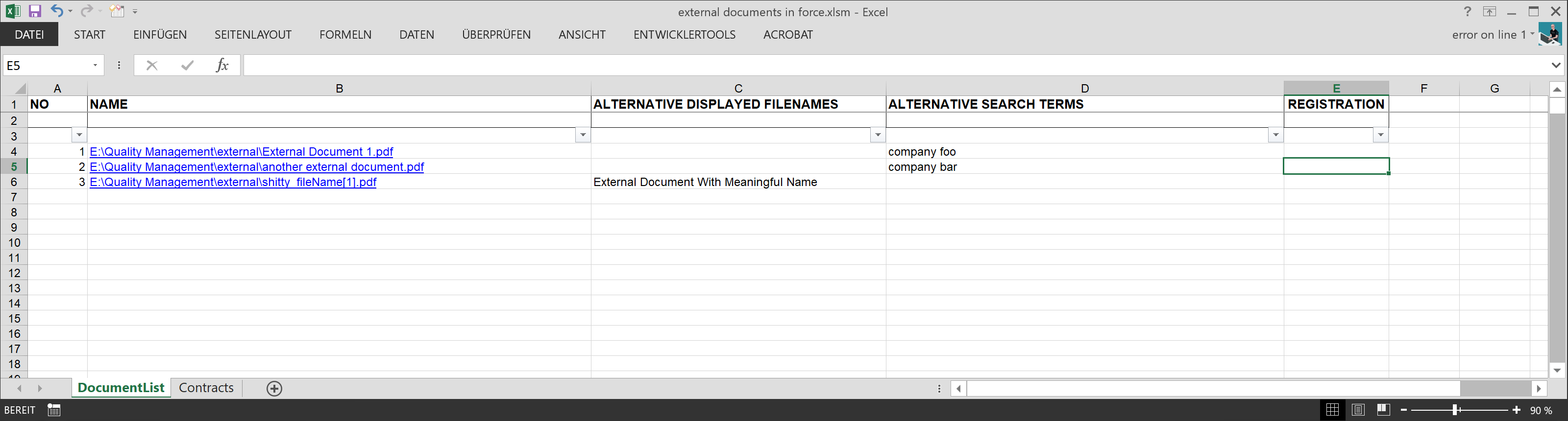Image resolution: width=1568 pixels, height=421 pixels.
Task: Click the clipboard icon in quick access toolbar
Action: pyautogui.click(x=117, y=11)
